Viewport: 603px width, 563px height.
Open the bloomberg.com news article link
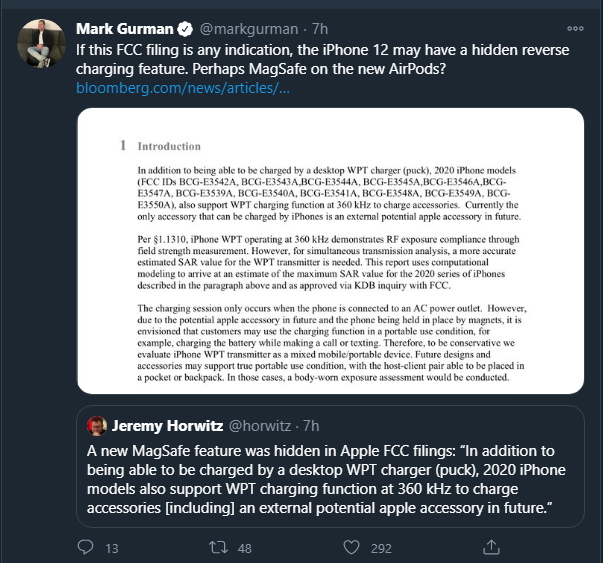183,88
